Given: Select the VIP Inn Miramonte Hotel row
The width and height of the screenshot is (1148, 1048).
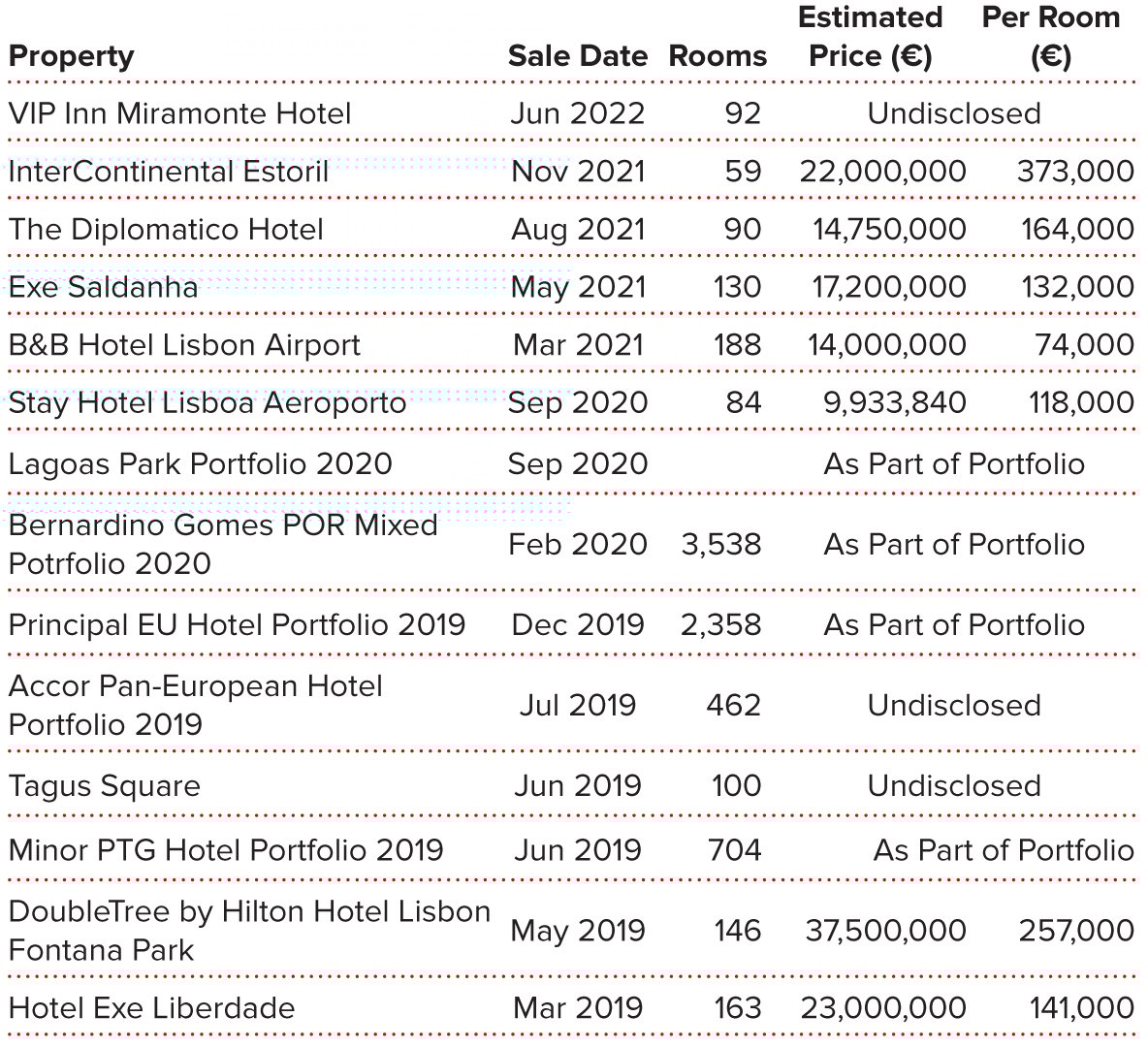Looking at the screenshot, I should pos(179,113).
